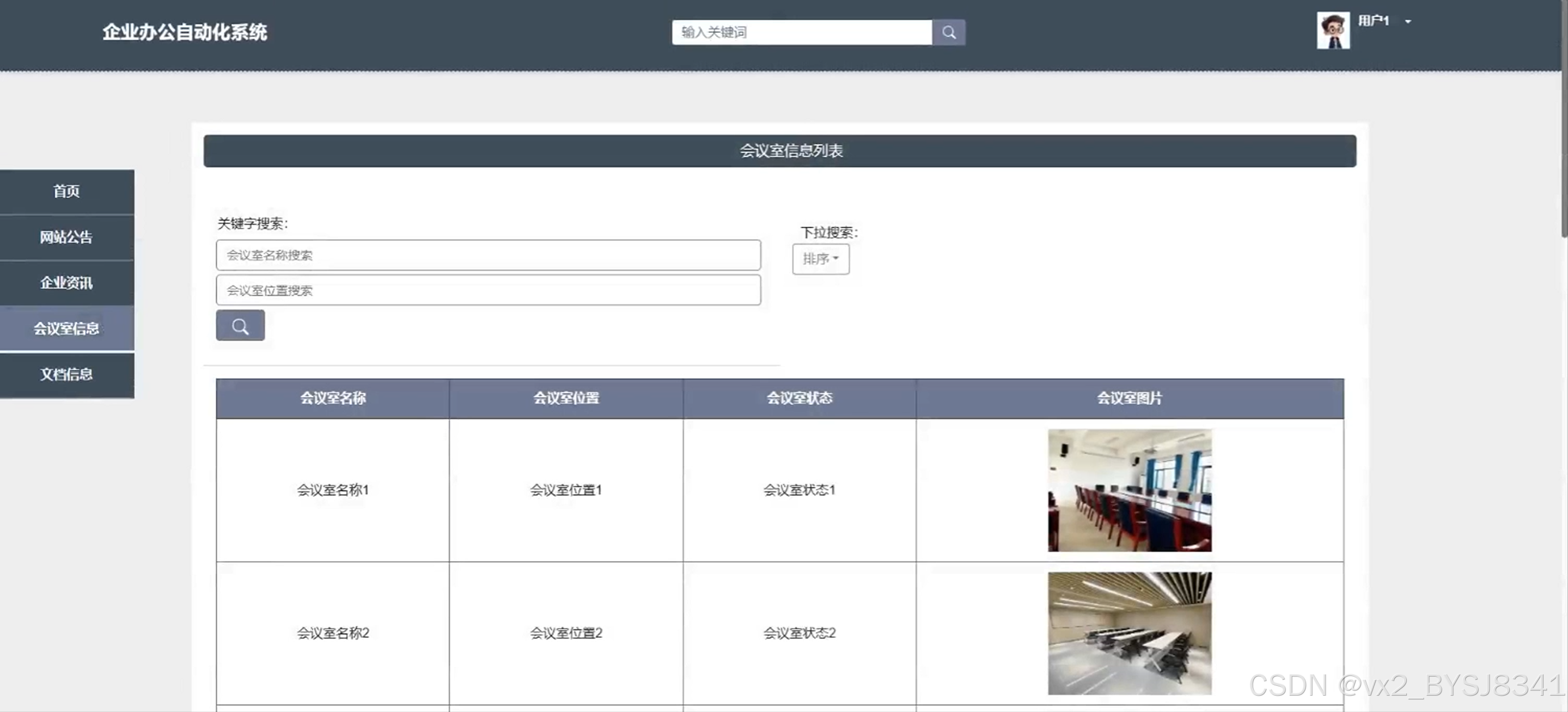Open the first meeting room photo thumbnail
The image size is (1568, 712).
[x=1129, y=490]
